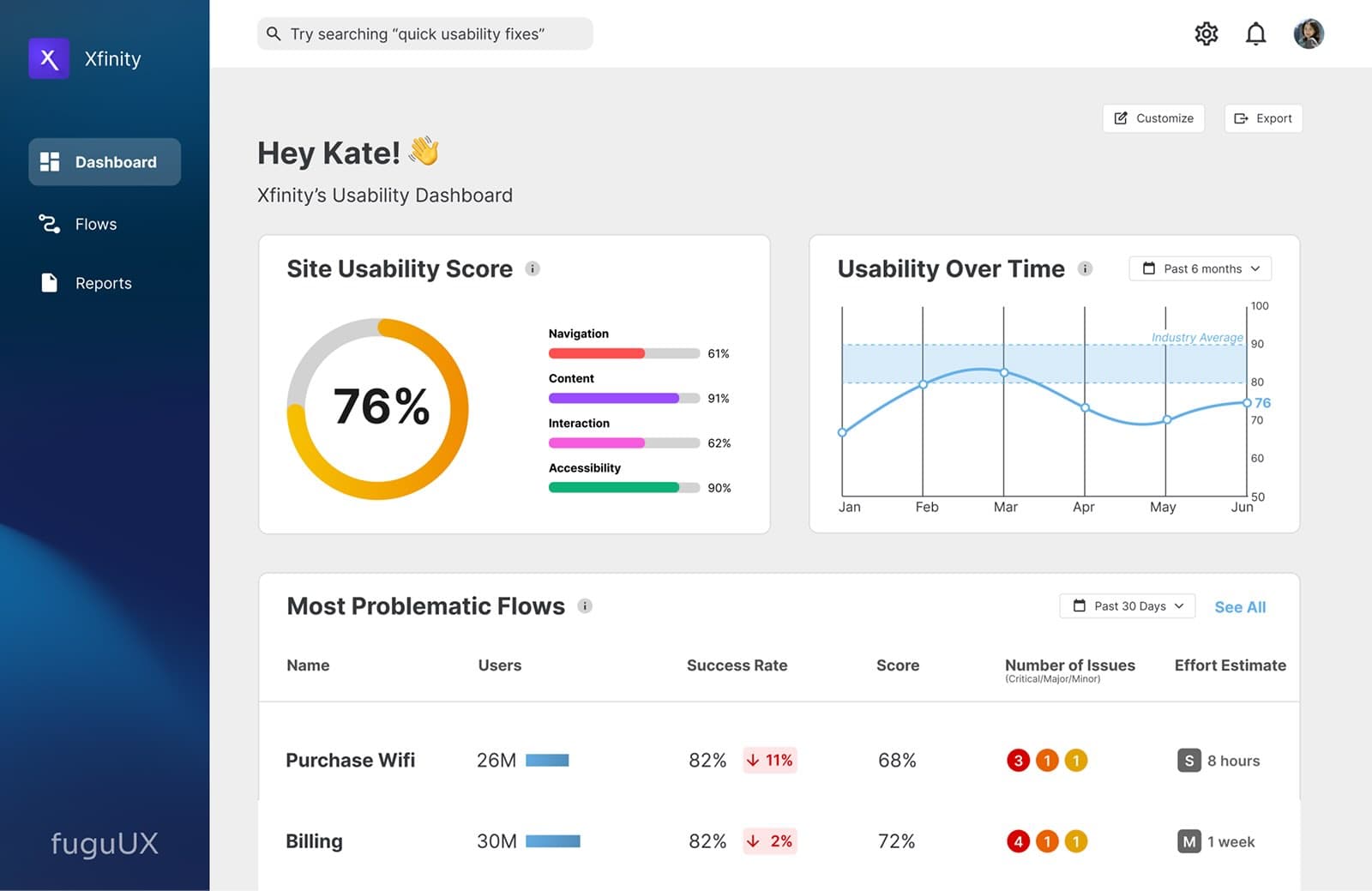Viewport: 1372px width, 891px height.
Task: Select the Mar data point on chart
Action: click(x=1004, y=372)
